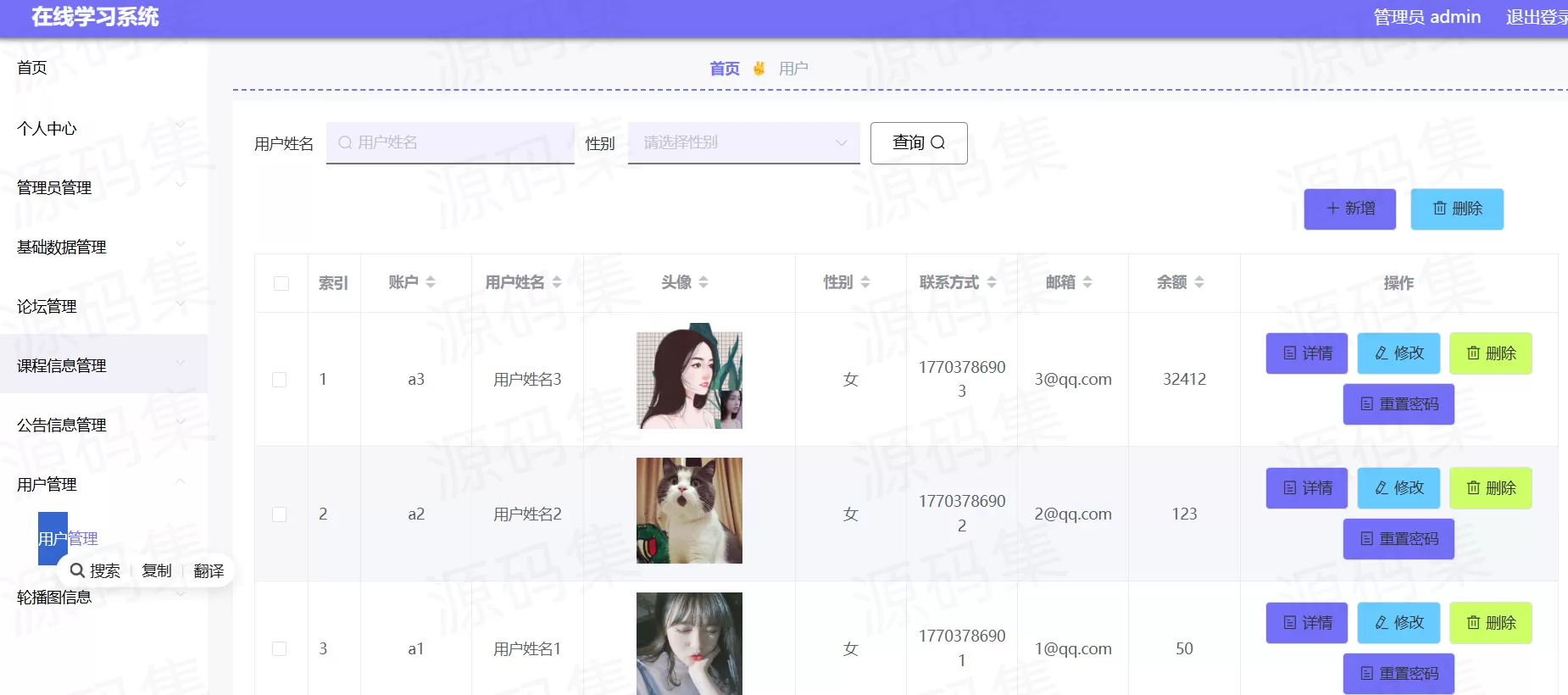Expand the 管理员管理 sidebar menu

(103, 187)
